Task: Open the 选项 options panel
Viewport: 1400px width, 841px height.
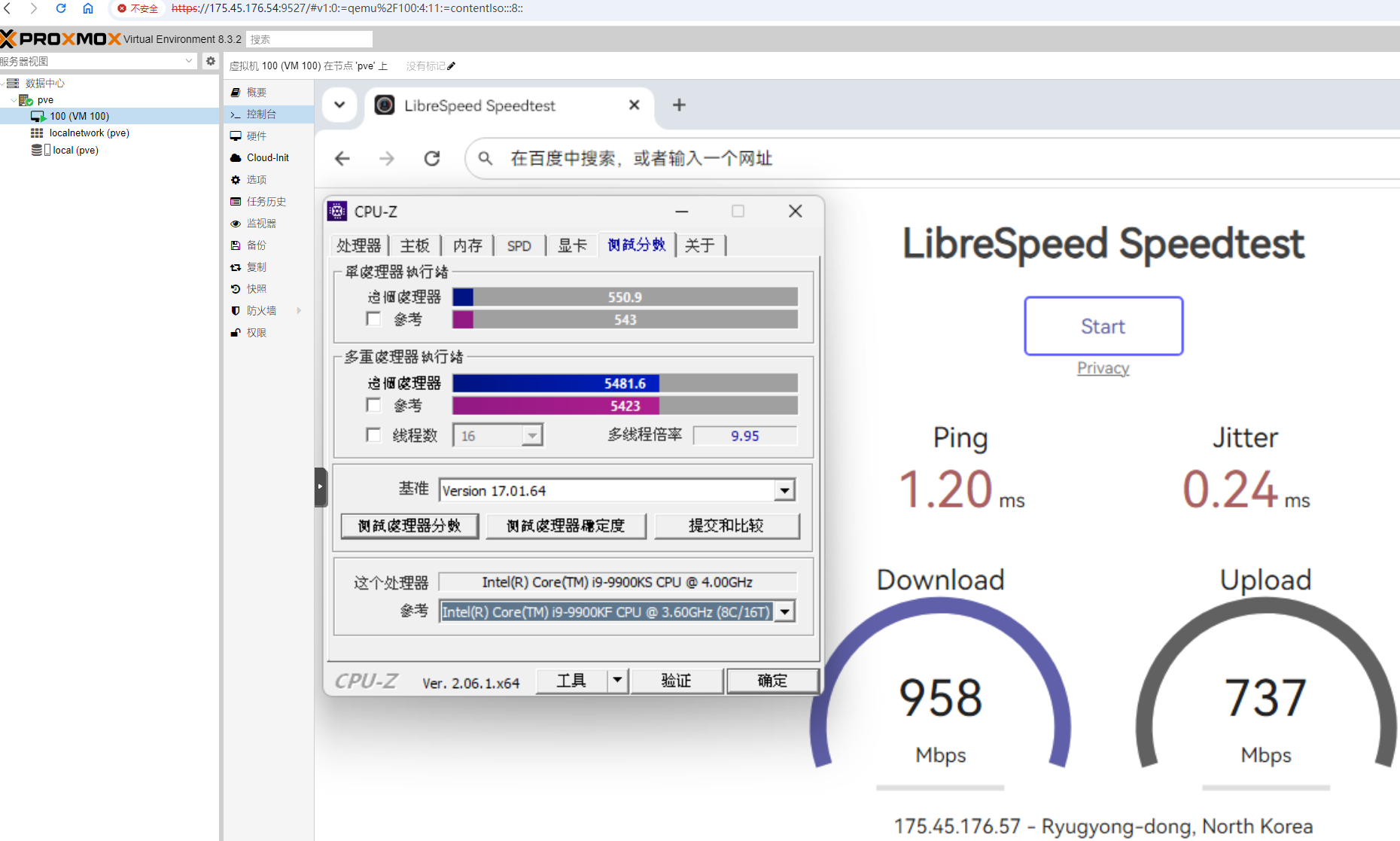Action: click(269, 180)
